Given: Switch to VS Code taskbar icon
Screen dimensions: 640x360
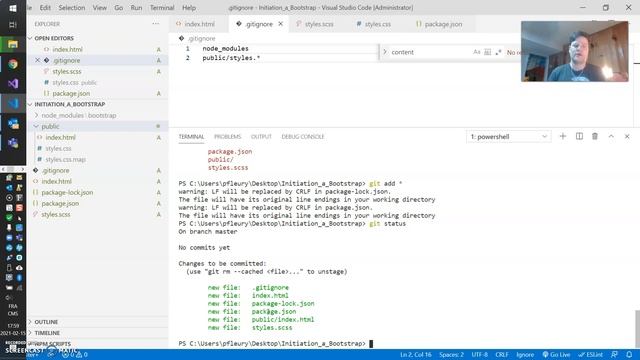Looking at the screenshot, I should [13, 104].
